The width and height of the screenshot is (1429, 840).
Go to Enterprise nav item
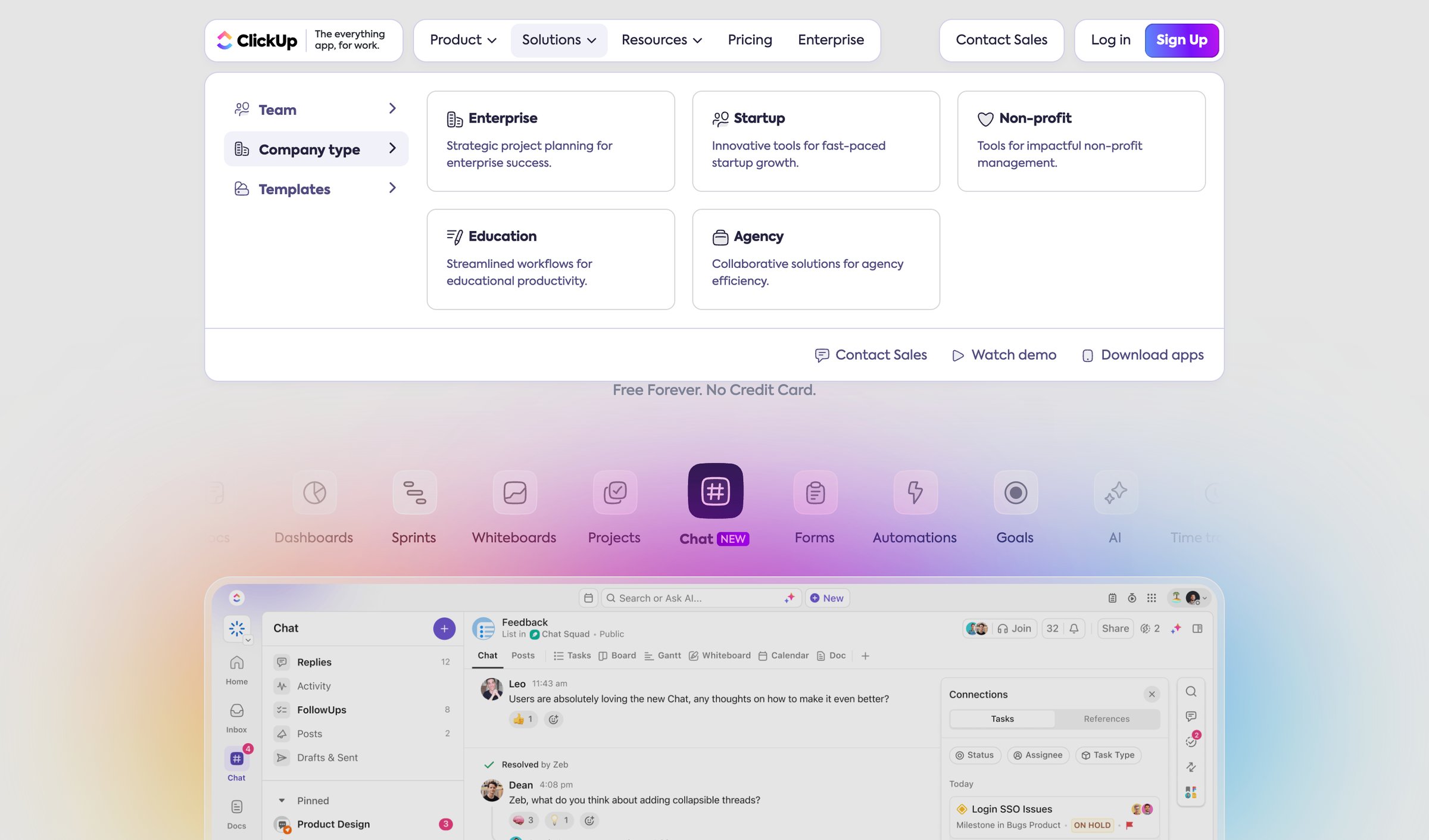click(x=831, y=40)
